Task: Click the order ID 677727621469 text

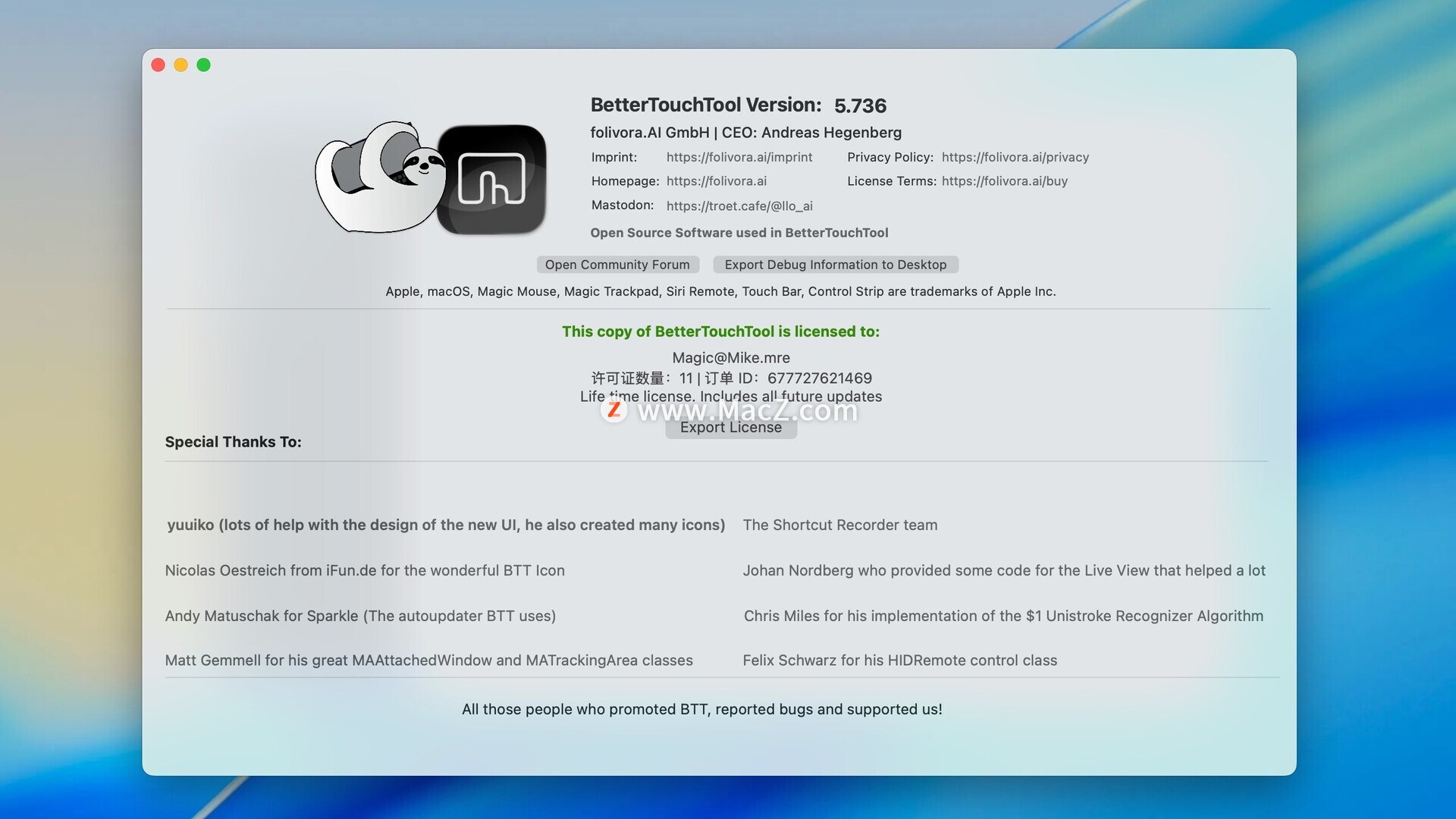Action: coord(819,378)
